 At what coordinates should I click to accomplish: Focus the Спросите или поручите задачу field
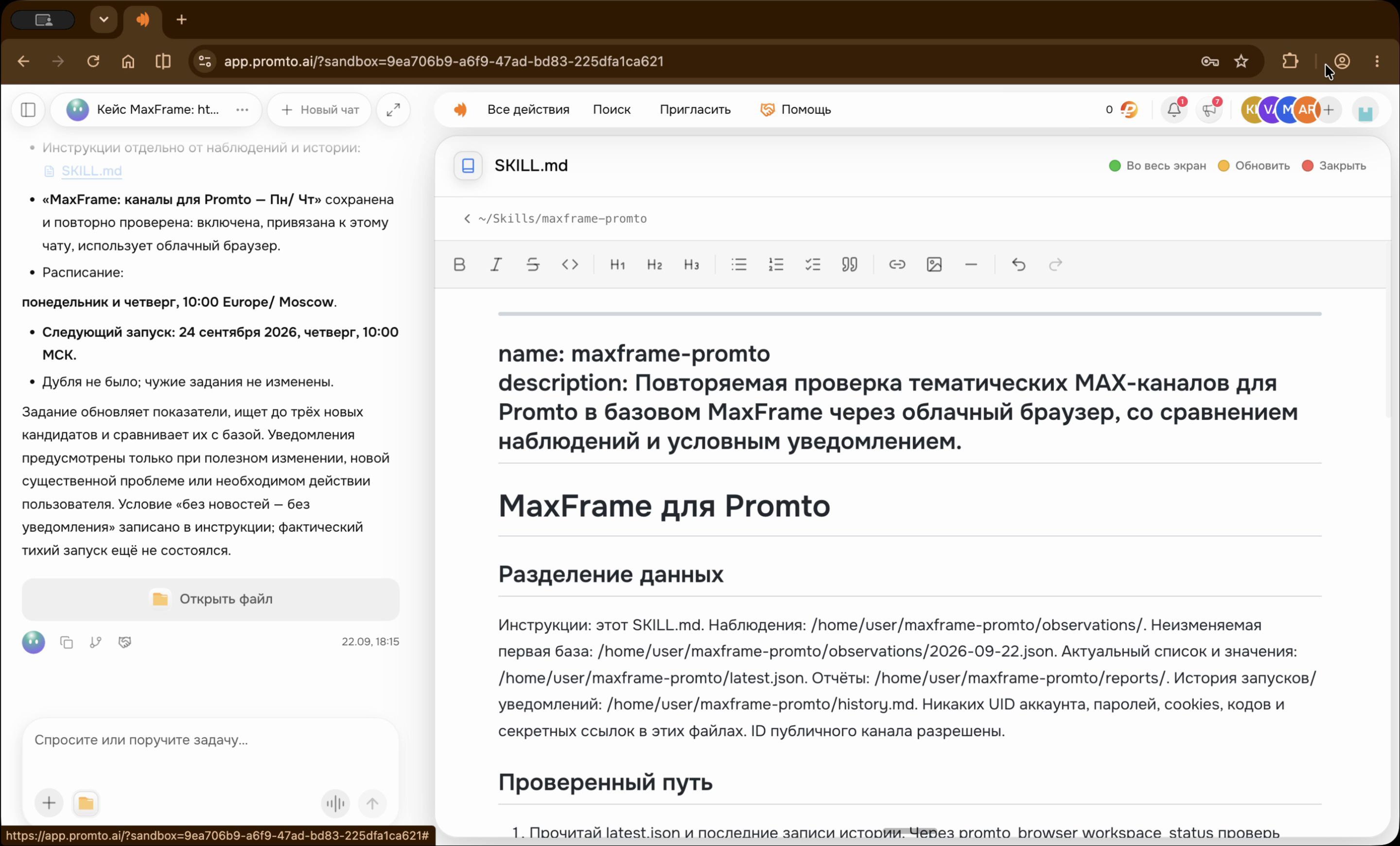(210, 740)
